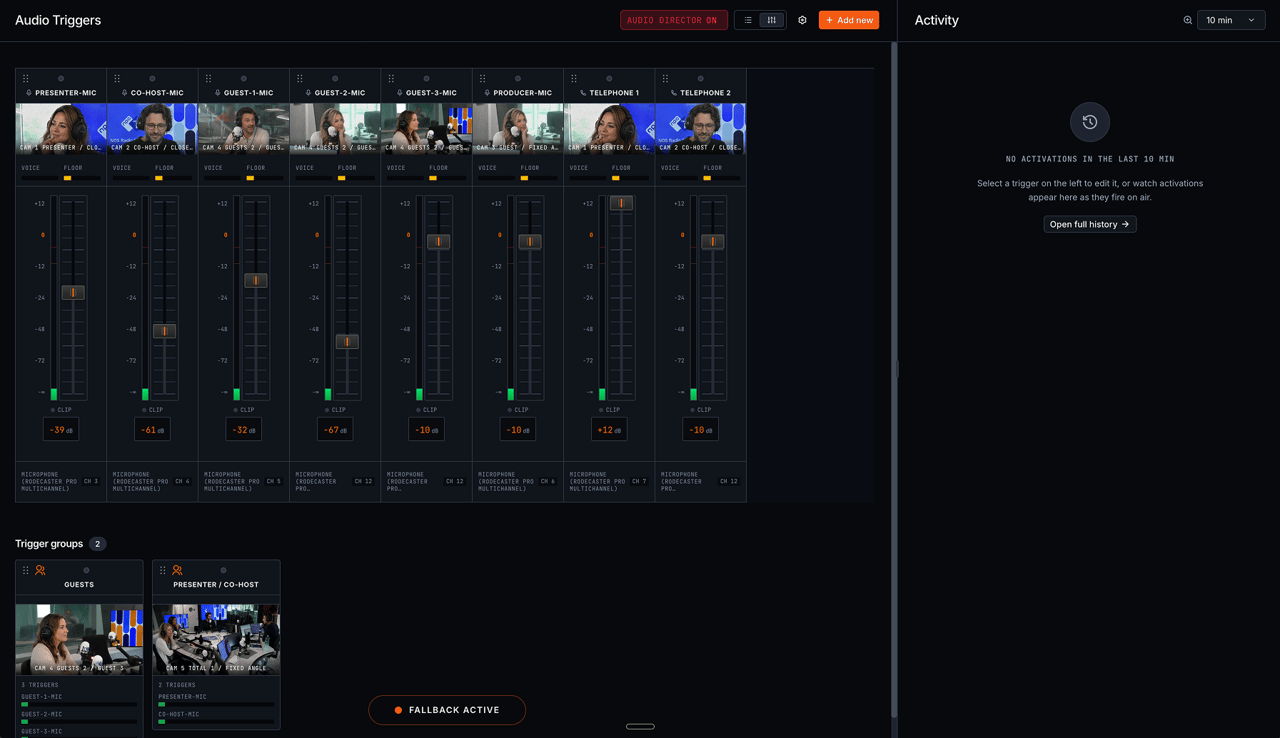This screenshot has height=738, width=1280.
Task: Switch to list view layout
Action: (x=748, y=20)
